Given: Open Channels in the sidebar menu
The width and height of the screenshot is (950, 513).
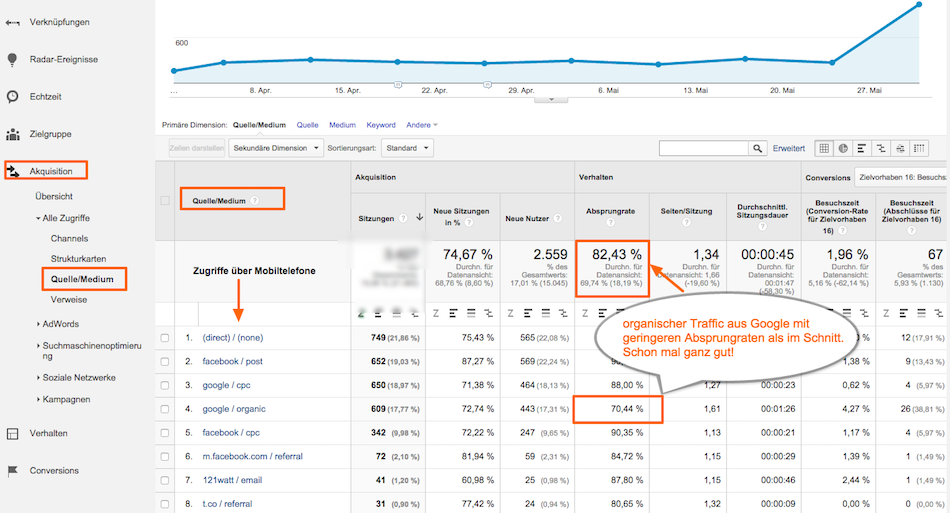Looking at the screenshot, I should tap(69, 239).
